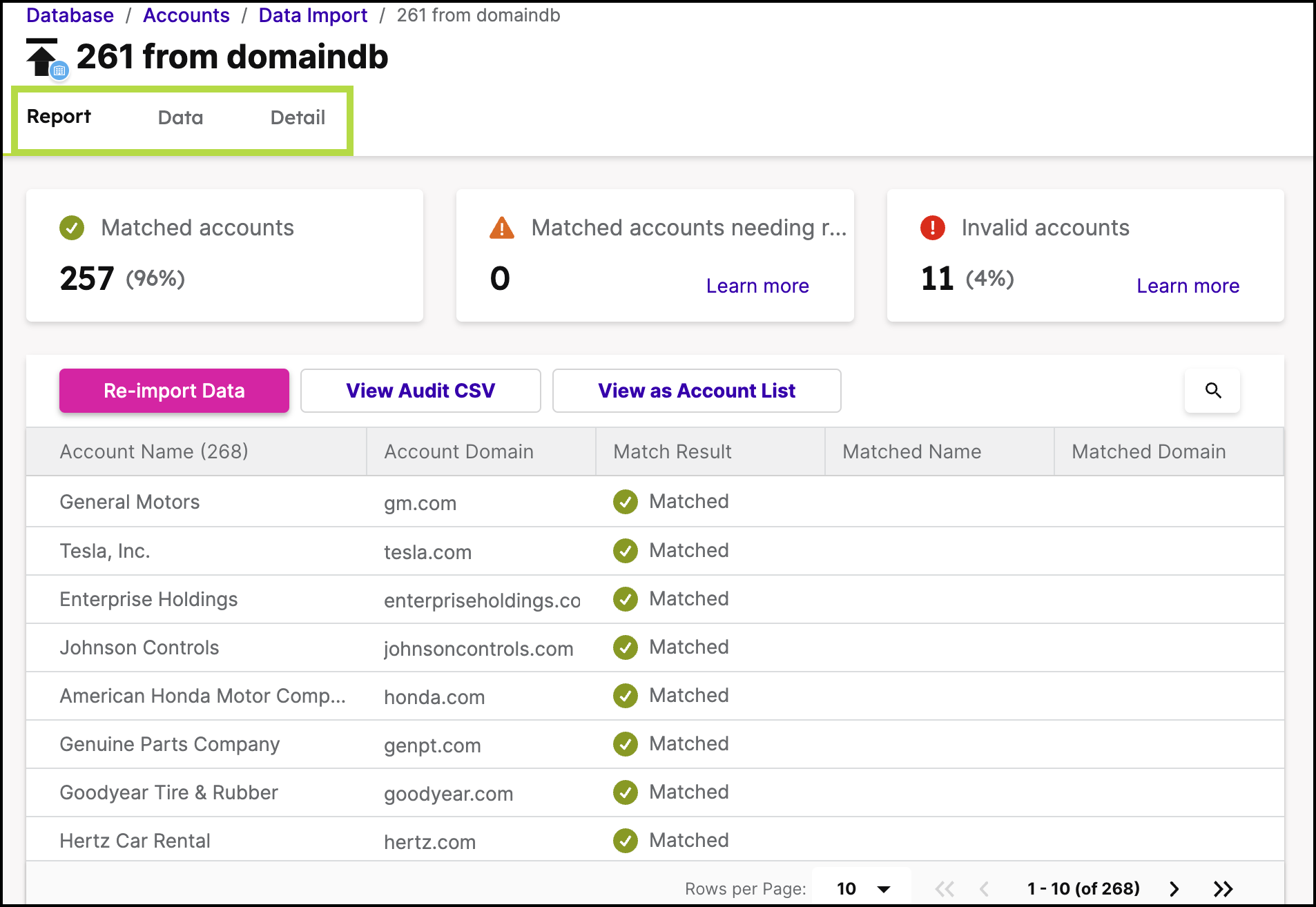Select Genuine Parts Company account name

pyautogui.click(x=170, y=744)
